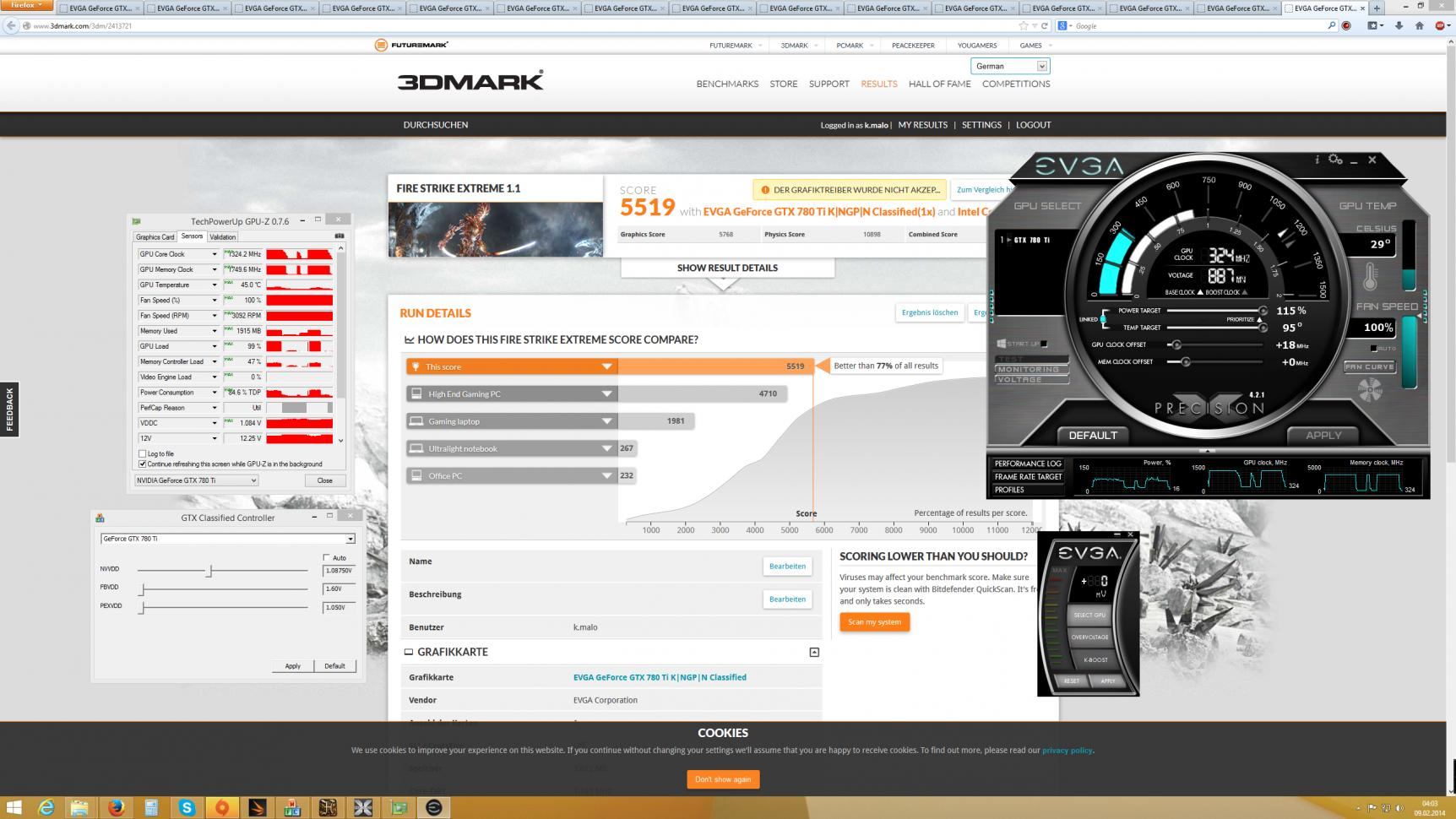This screenshot has height=819, width=1456.
Task: Launch Internet Explorer from the taskbar
Action: (46, 808)
